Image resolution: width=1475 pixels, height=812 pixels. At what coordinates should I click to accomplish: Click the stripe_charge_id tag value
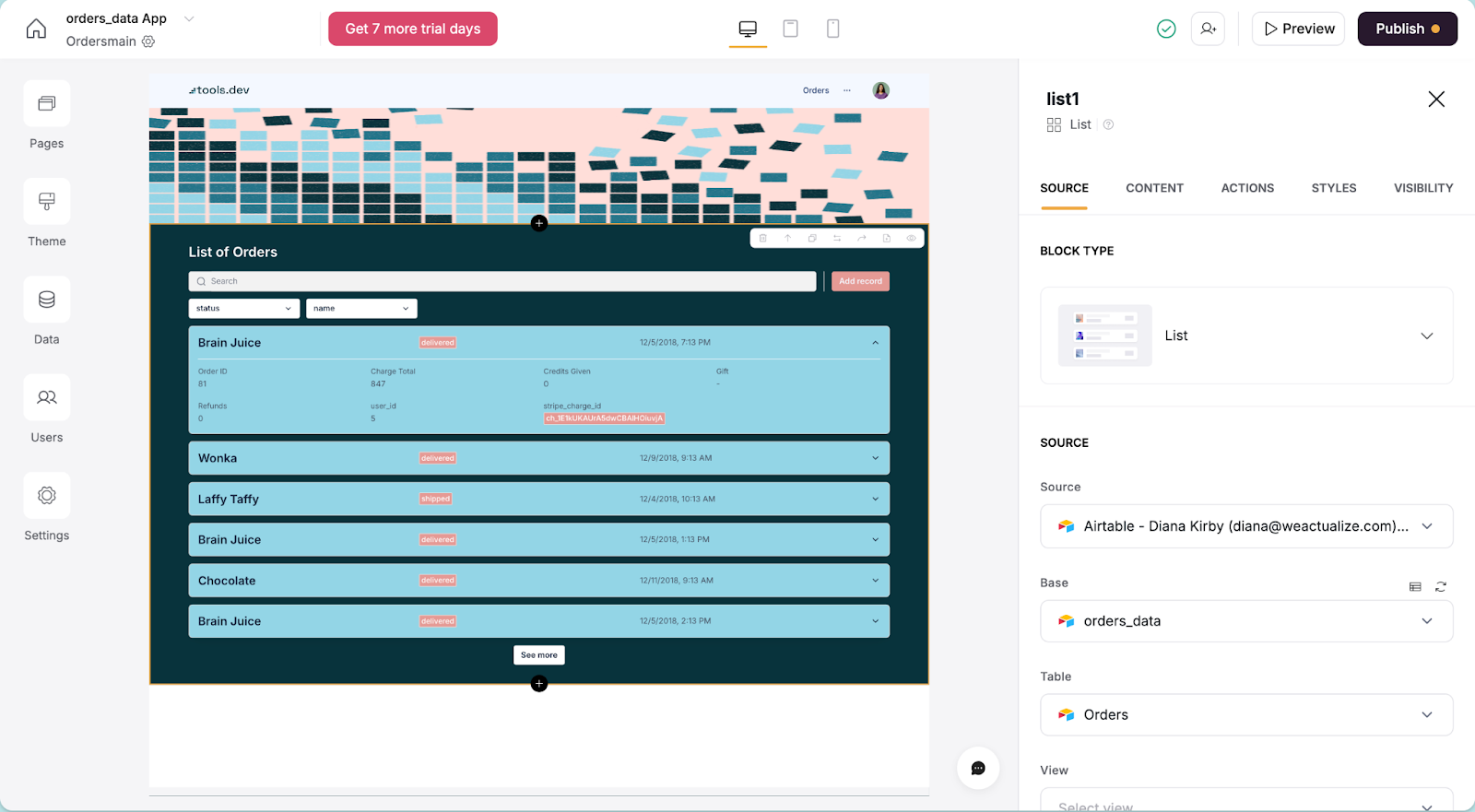(604, 418)
